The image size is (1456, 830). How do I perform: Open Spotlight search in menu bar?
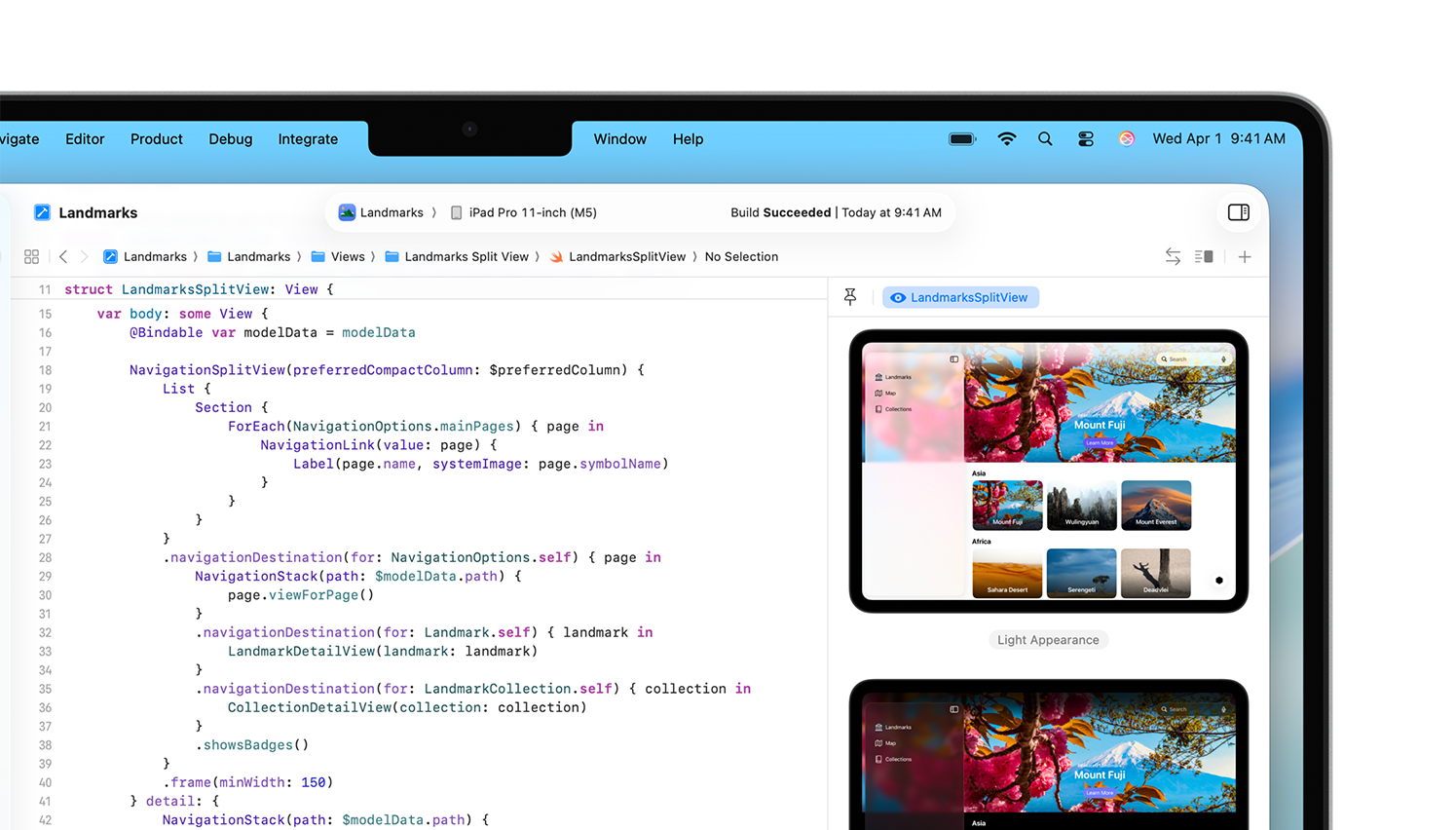[x=1045, y=139]
